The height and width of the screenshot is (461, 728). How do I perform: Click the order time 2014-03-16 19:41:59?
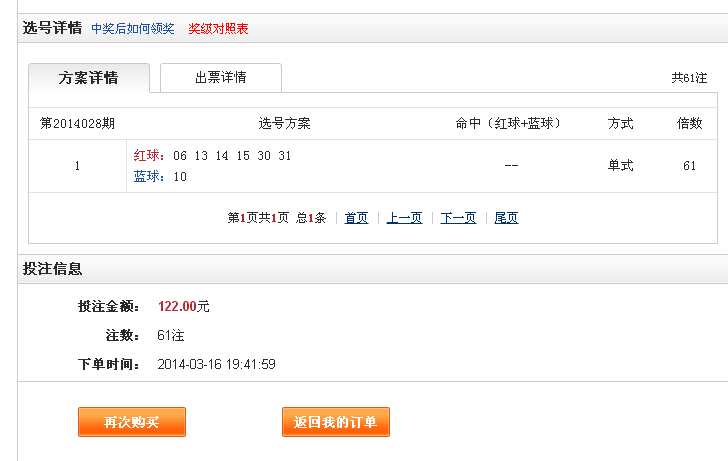click(x=216, y=364)
